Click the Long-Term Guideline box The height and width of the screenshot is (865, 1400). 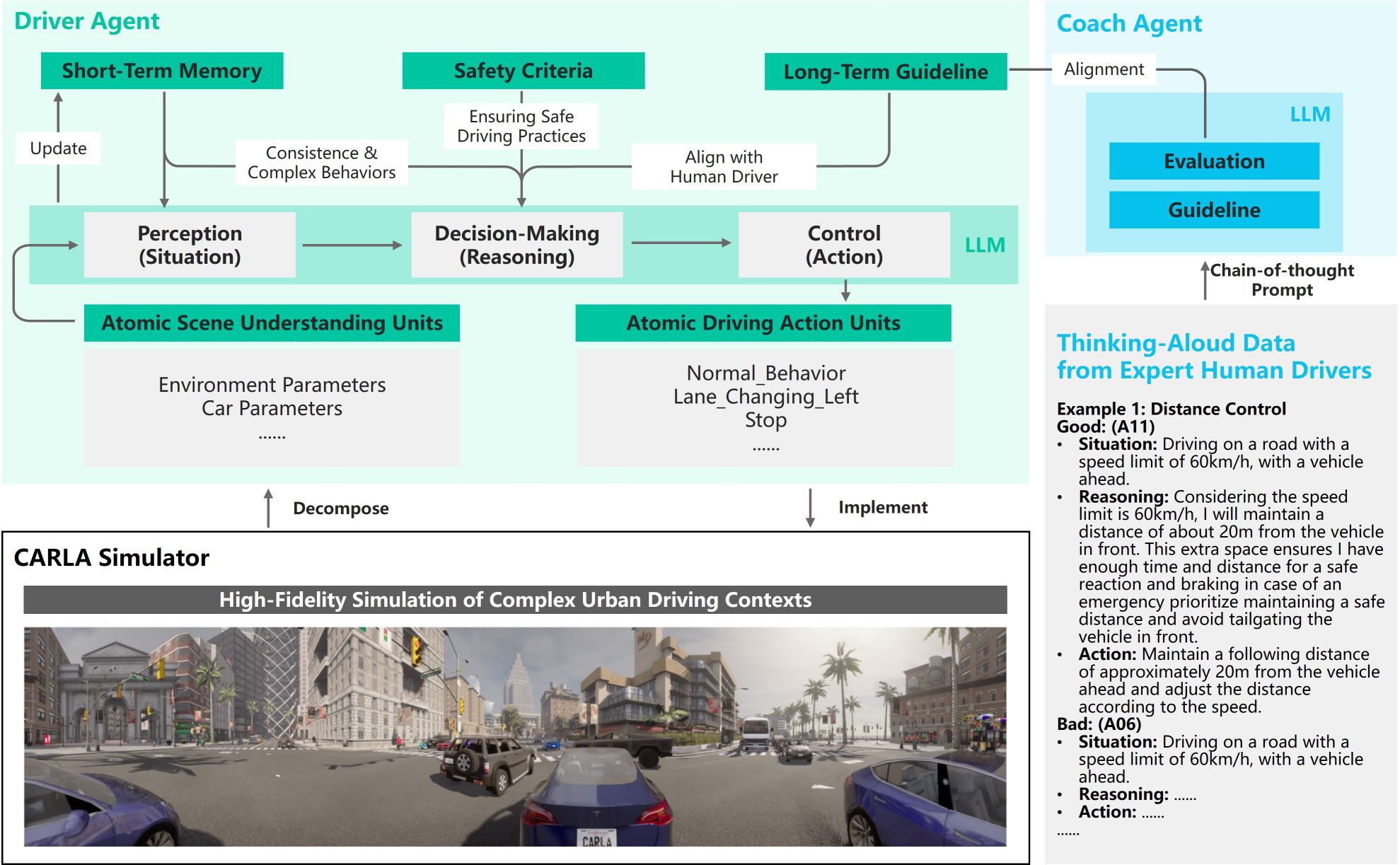886,71
